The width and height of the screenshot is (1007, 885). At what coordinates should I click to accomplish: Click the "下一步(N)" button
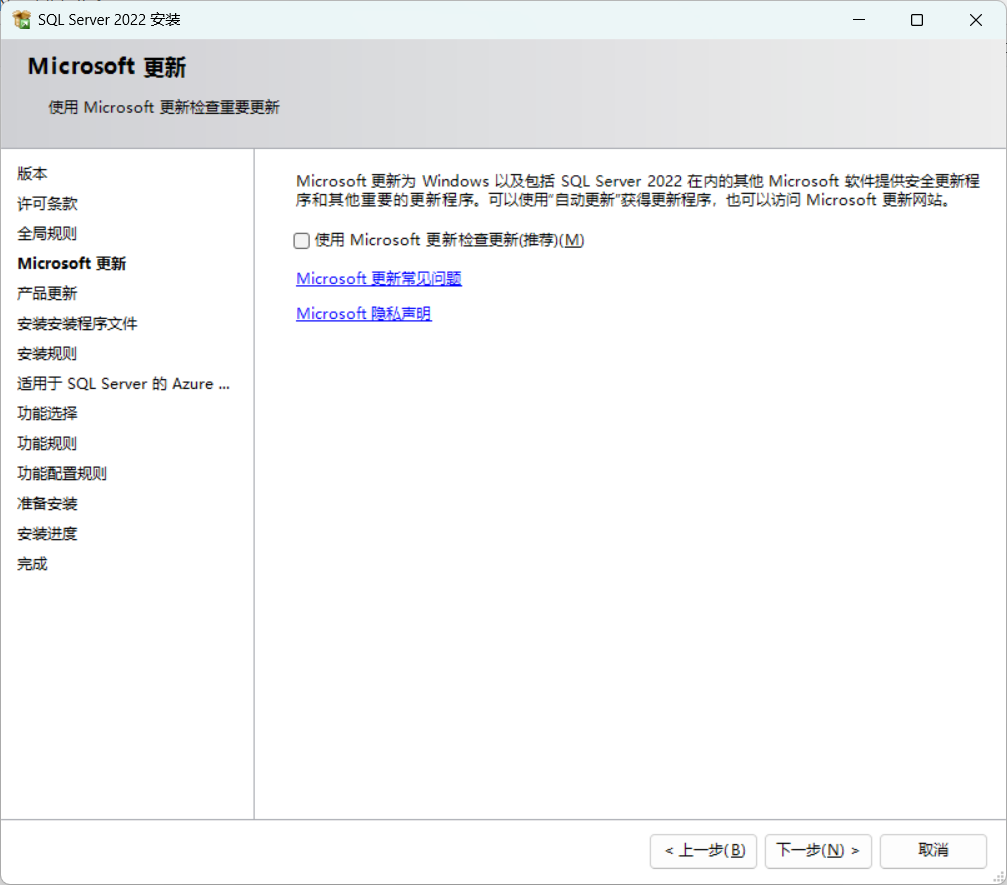(818, 851)
